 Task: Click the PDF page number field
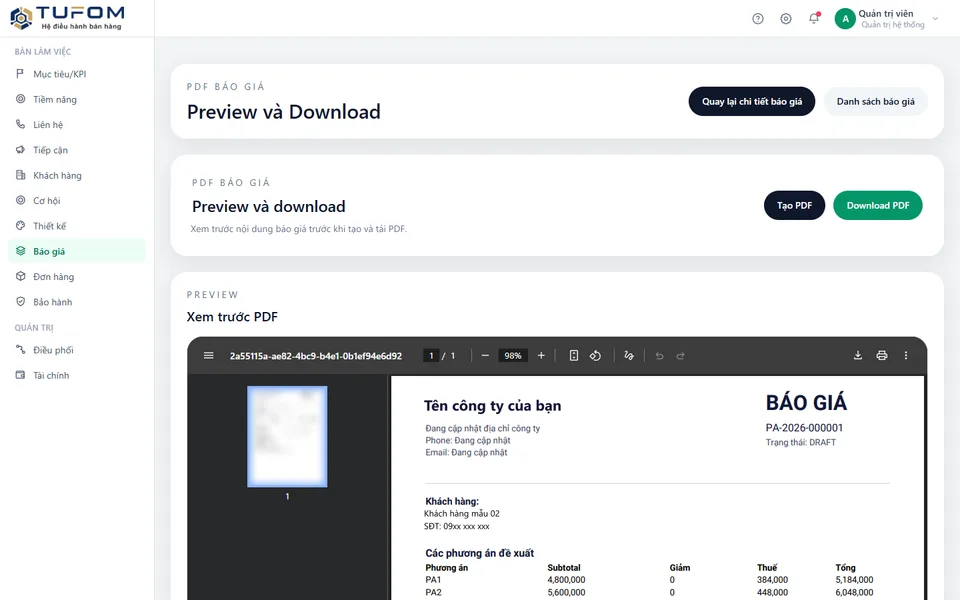431,356
